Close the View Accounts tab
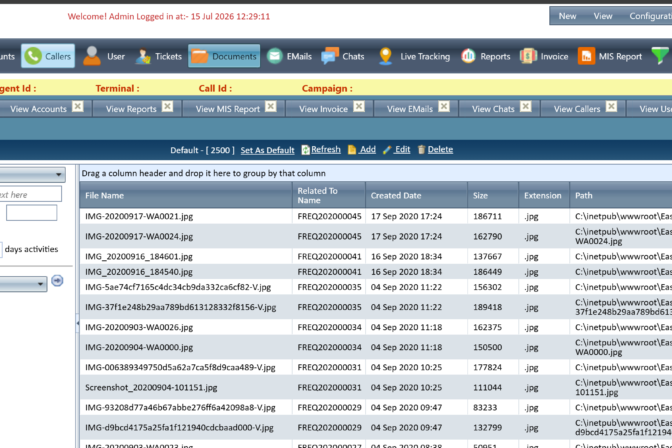This screenshot has height=448, width=672. click(78, 106)
